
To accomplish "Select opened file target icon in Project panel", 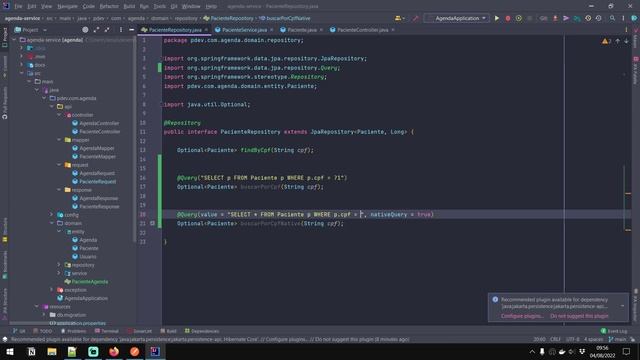I will pyautogui.click(x=85, y=30).
